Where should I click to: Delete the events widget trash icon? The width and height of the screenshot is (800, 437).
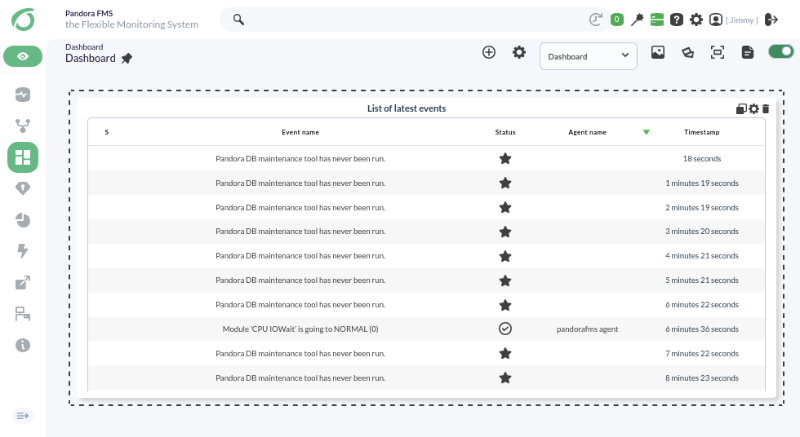coord(765,109)
